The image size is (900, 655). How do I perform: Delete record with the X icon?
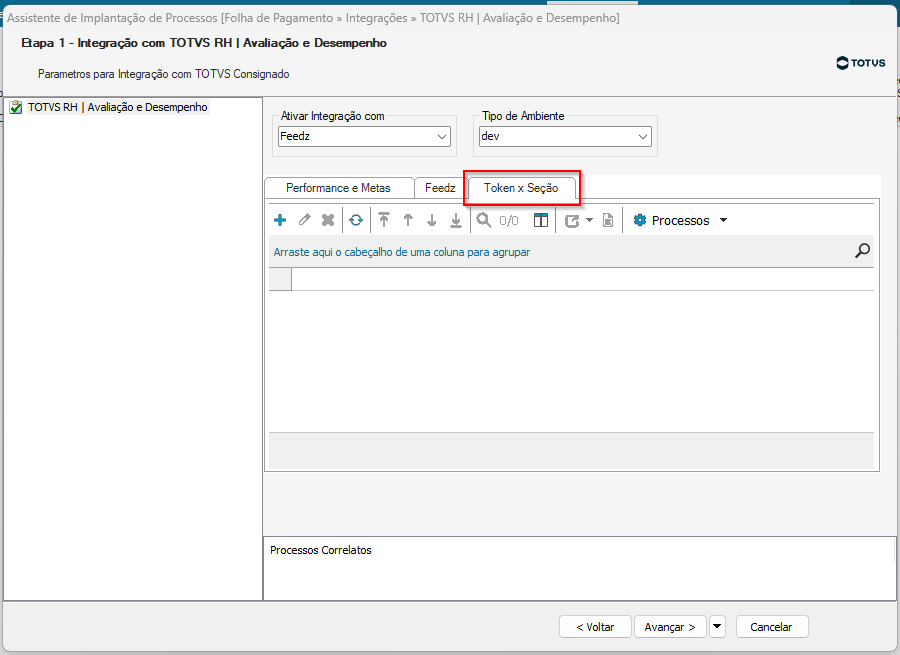click(x=328, y=220)
